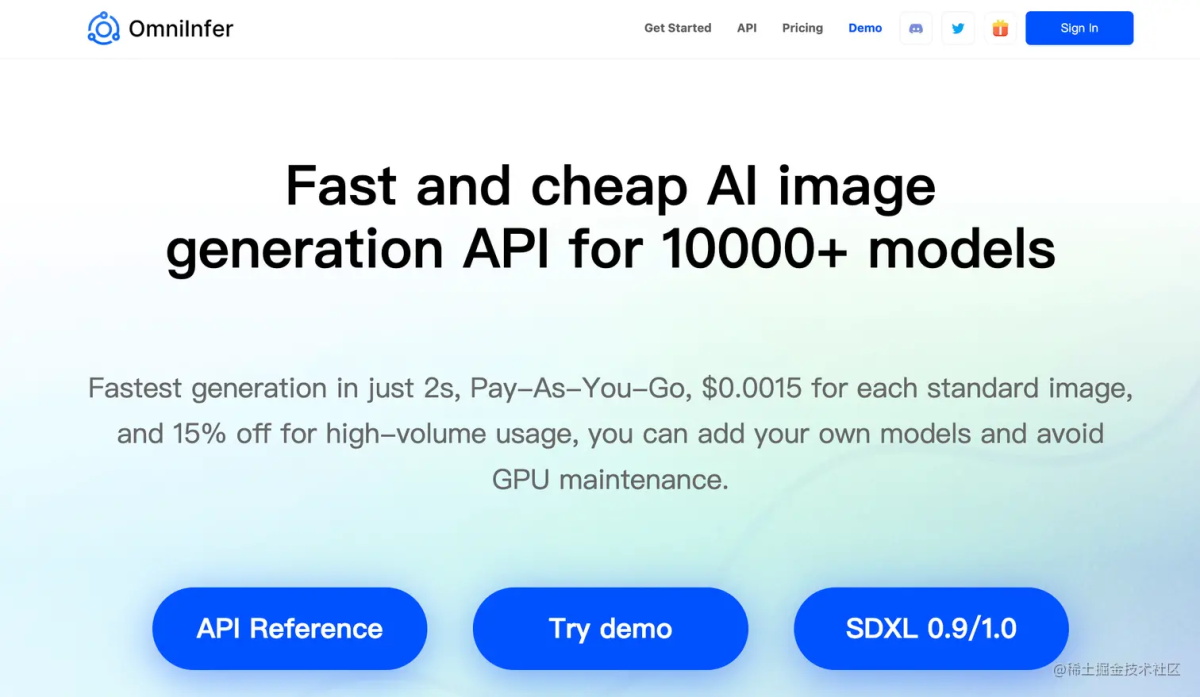Open the Pricing page

click(x=802, y=28)
